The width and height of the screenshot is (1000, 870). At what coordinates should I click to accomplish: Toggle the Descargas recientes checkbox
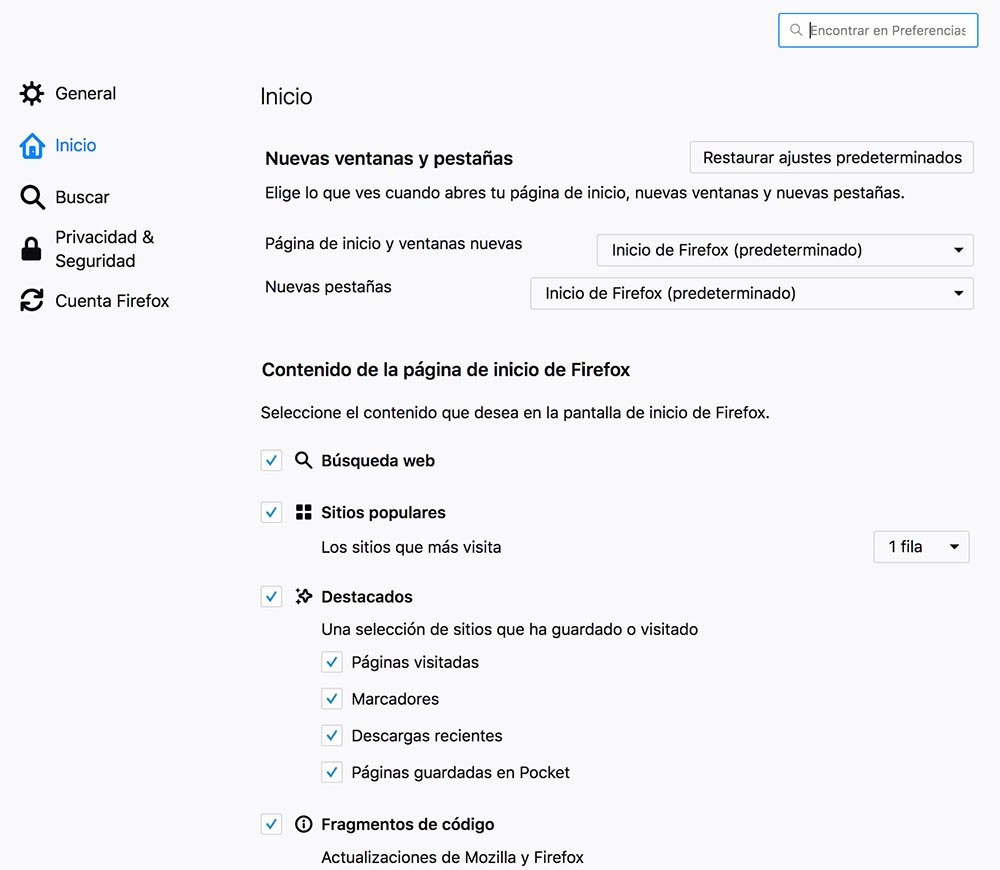pos(332,735)
